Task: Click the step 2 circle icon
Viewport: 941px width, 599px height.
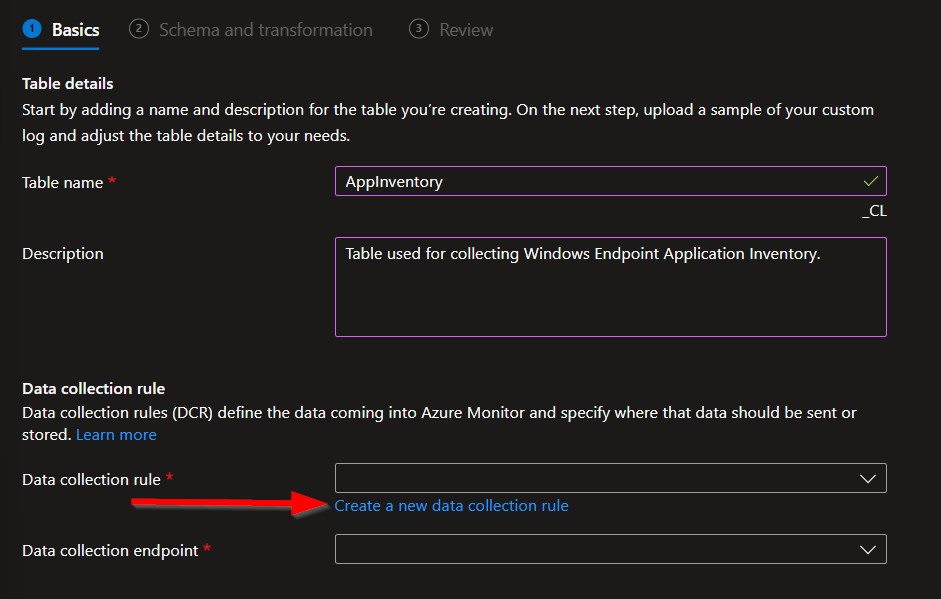Action: click(x=139, y=29)
